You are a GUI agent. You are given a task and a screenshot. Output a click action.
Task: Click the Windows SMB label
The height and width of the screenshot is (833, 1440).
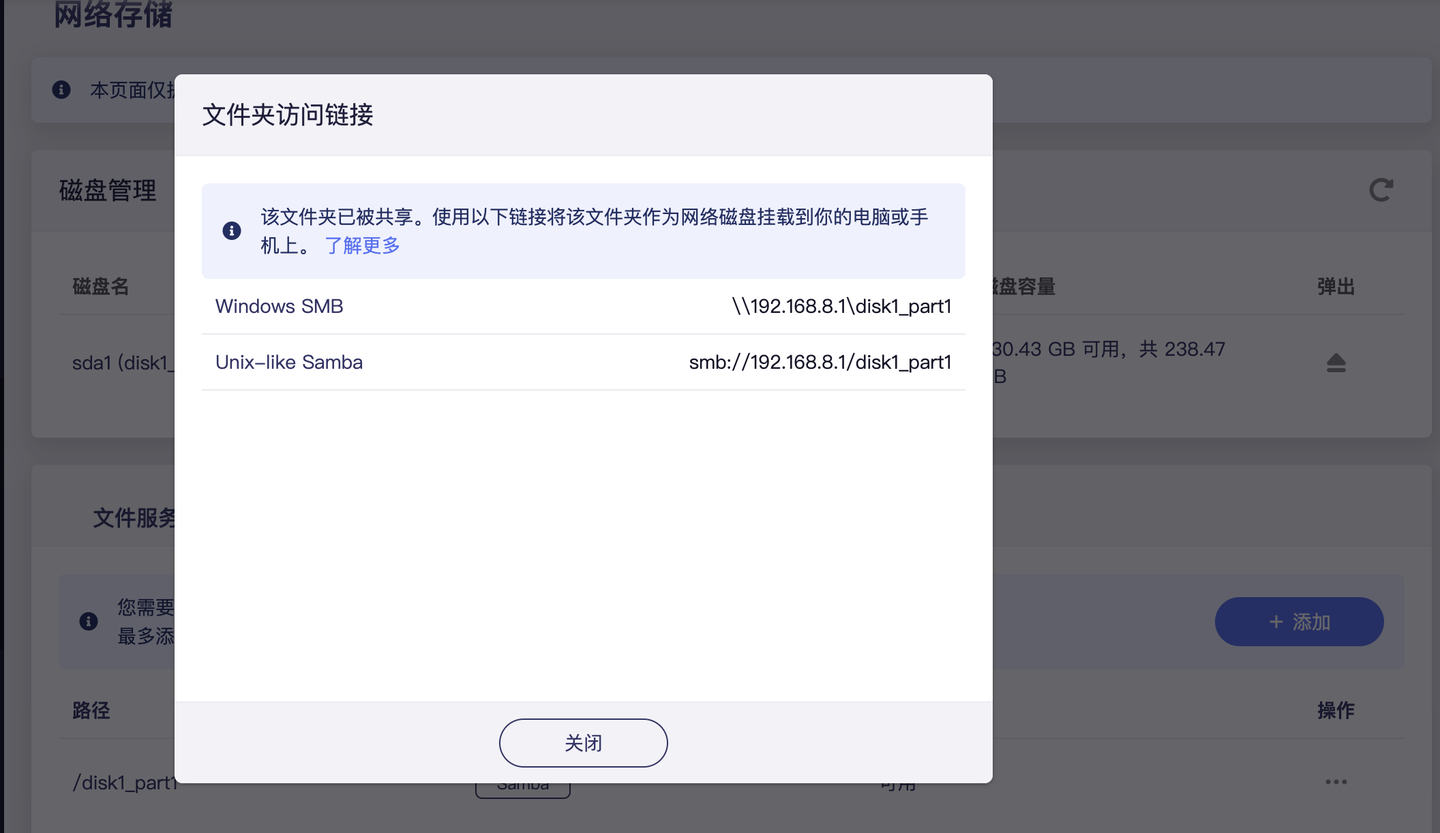(x=279, y=307)
